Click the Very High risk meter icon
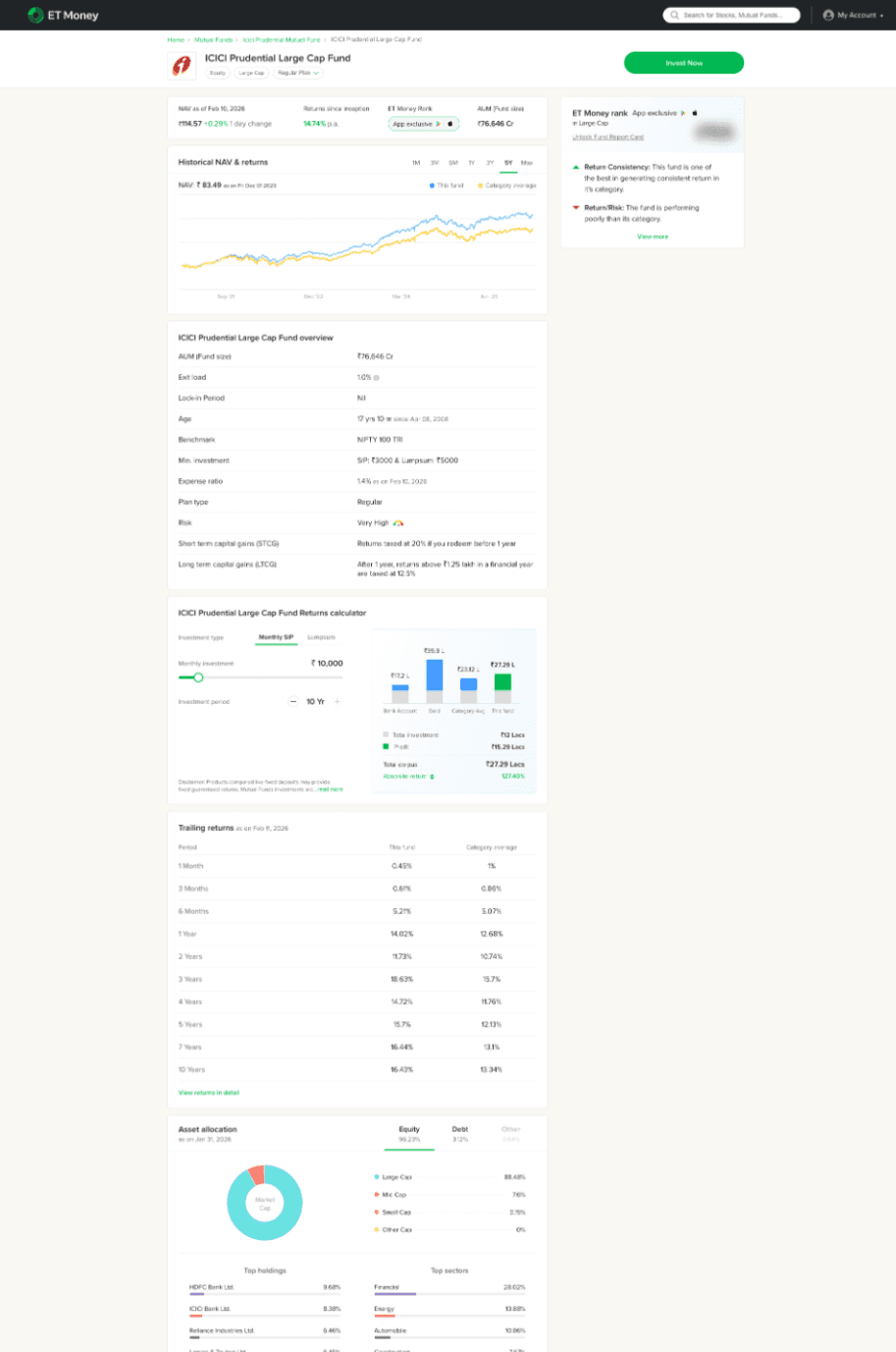The height and width of the screenshot is (1352, 896). point(397,523)
